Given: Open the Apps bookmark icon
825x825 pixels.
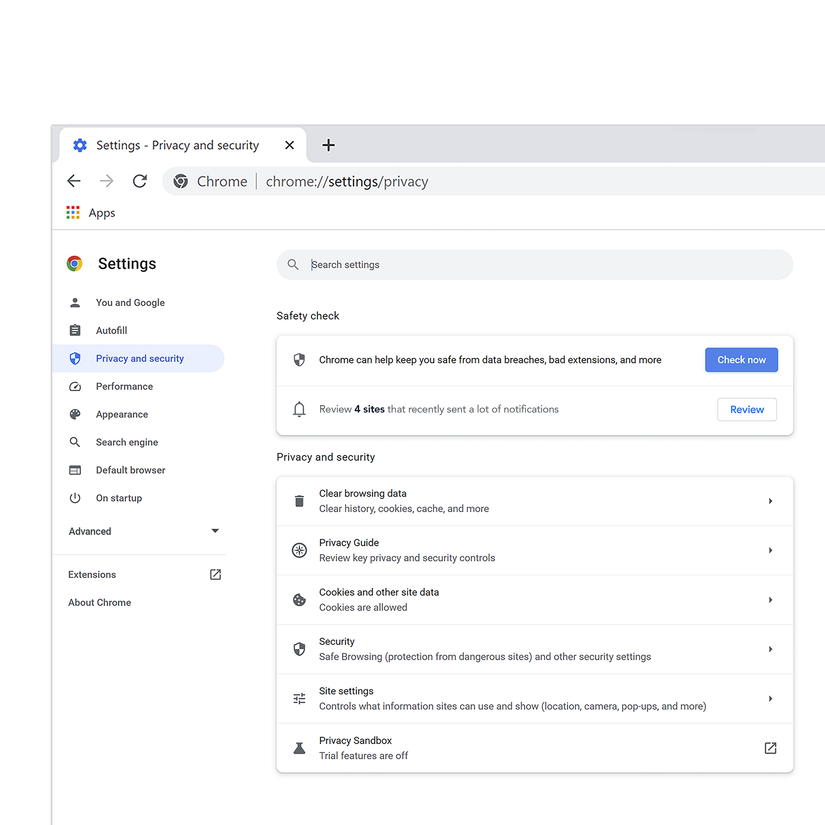Looking at the screenshot, I should (x=72, y=212).
